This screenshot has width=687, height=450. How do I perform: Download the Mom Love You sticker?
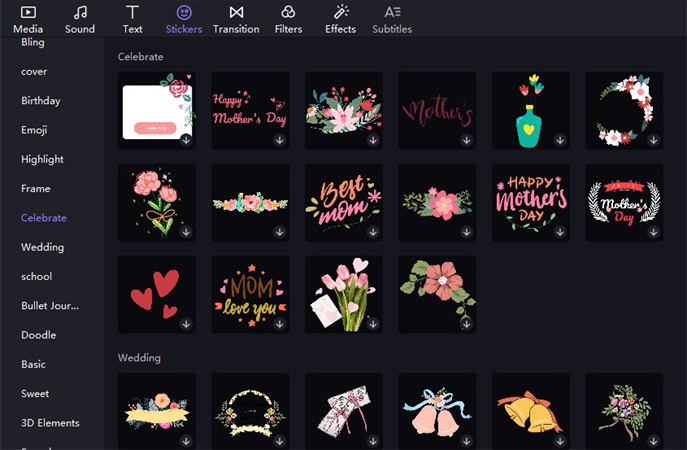(280, 324)
